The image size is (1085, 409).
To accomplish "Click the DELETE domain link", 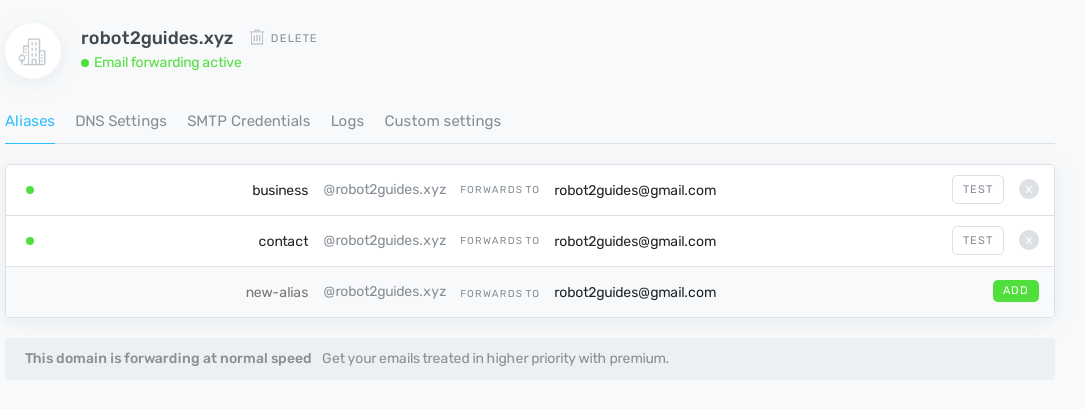I will [293, 38].
